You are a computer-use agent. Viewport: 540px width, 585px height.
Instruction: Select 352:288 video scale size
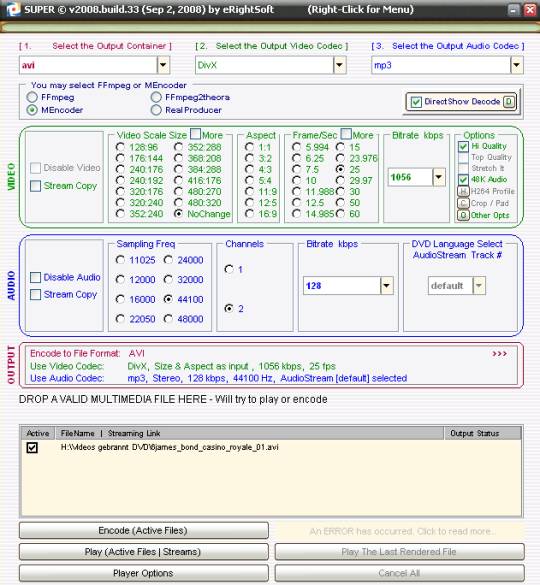(178, 147)
